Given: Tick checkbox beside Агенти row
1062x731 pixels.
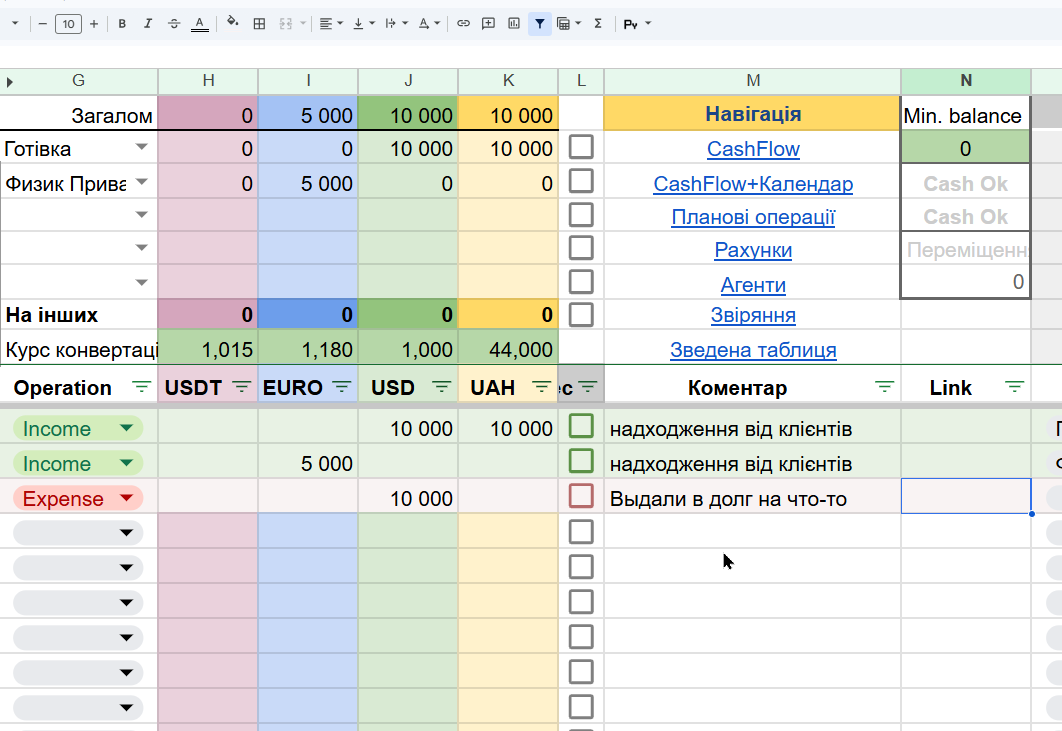Looking at the screenshot, I should [x=581, y=282].
